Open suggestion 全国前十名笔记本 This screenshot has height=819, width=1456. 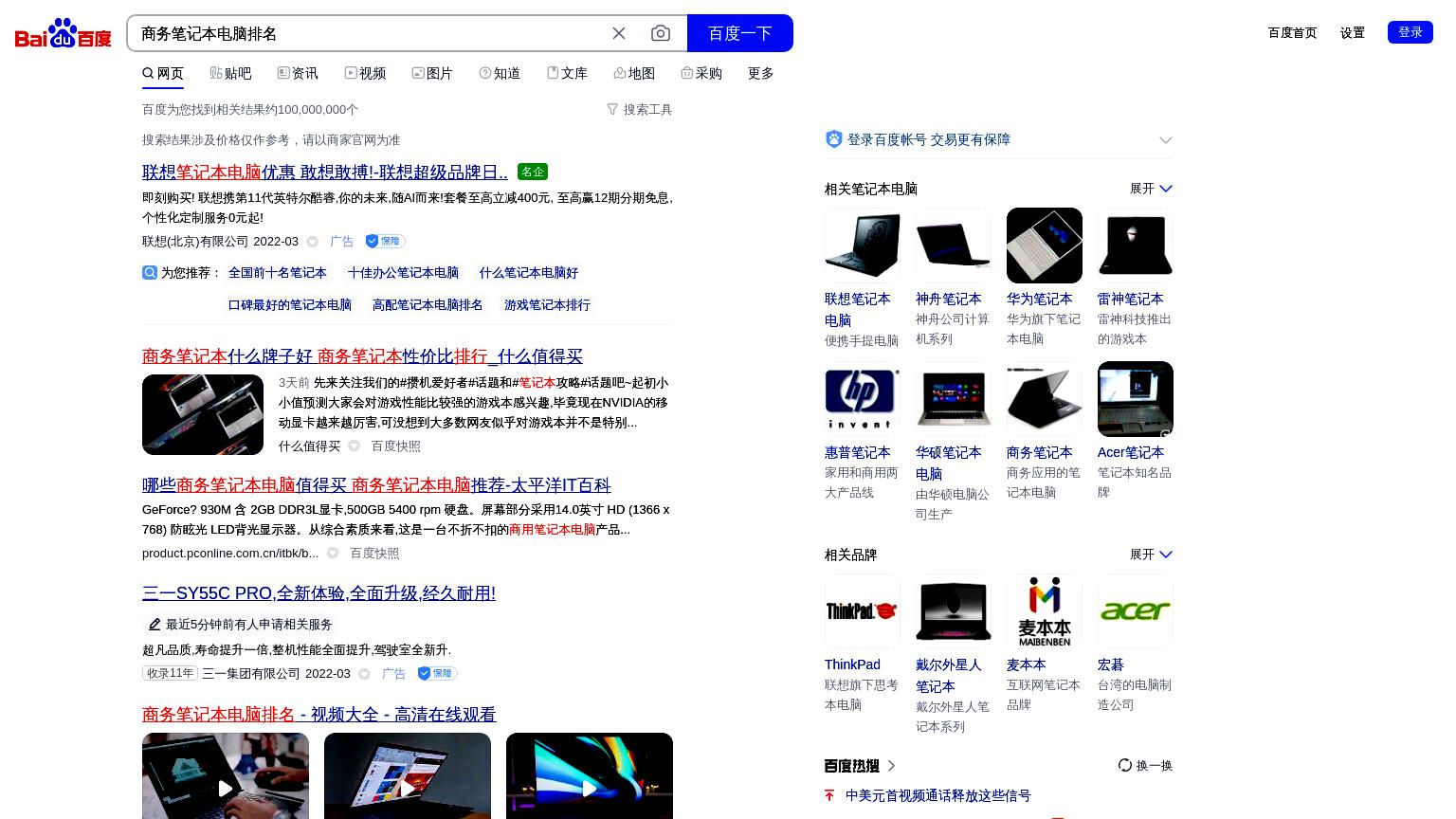pos(278,272)
